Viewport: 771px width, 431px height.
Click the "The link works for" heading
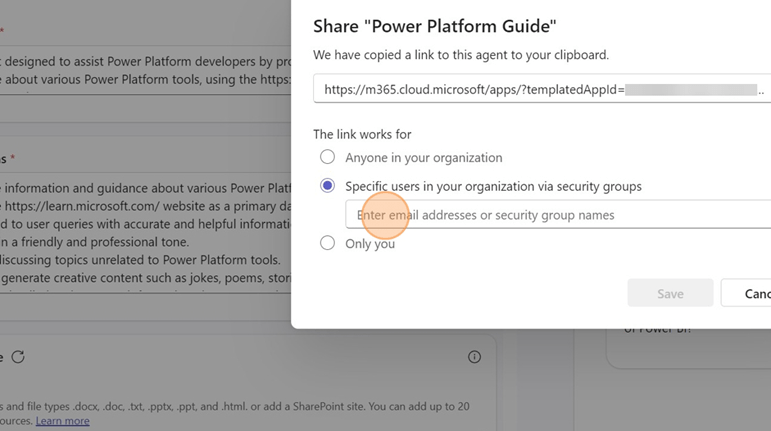click(362, 134)
